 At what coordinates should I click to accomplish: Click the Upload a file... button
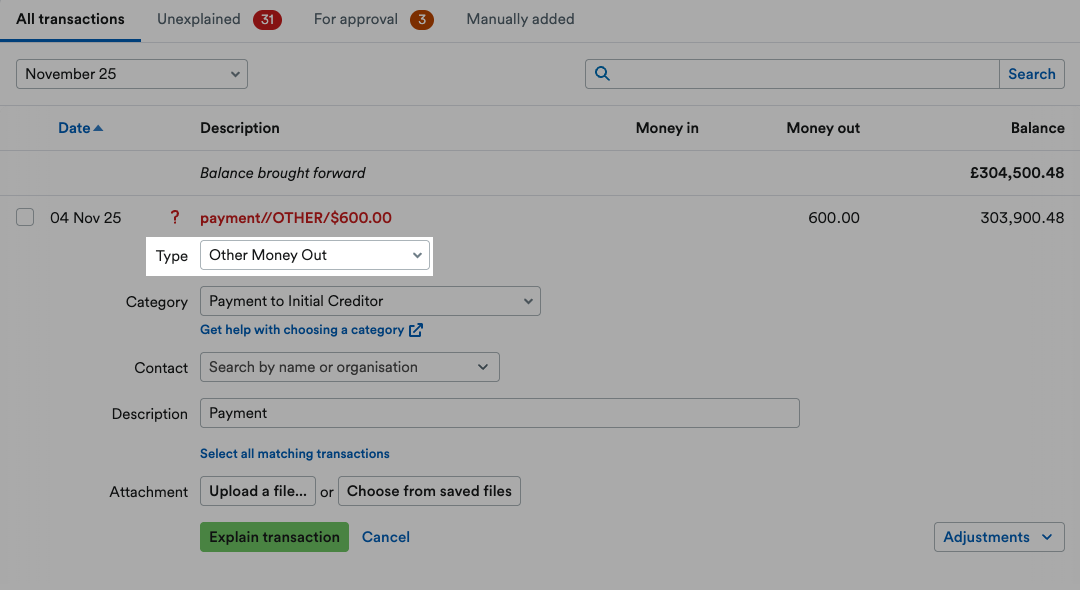tap(258, 491)
